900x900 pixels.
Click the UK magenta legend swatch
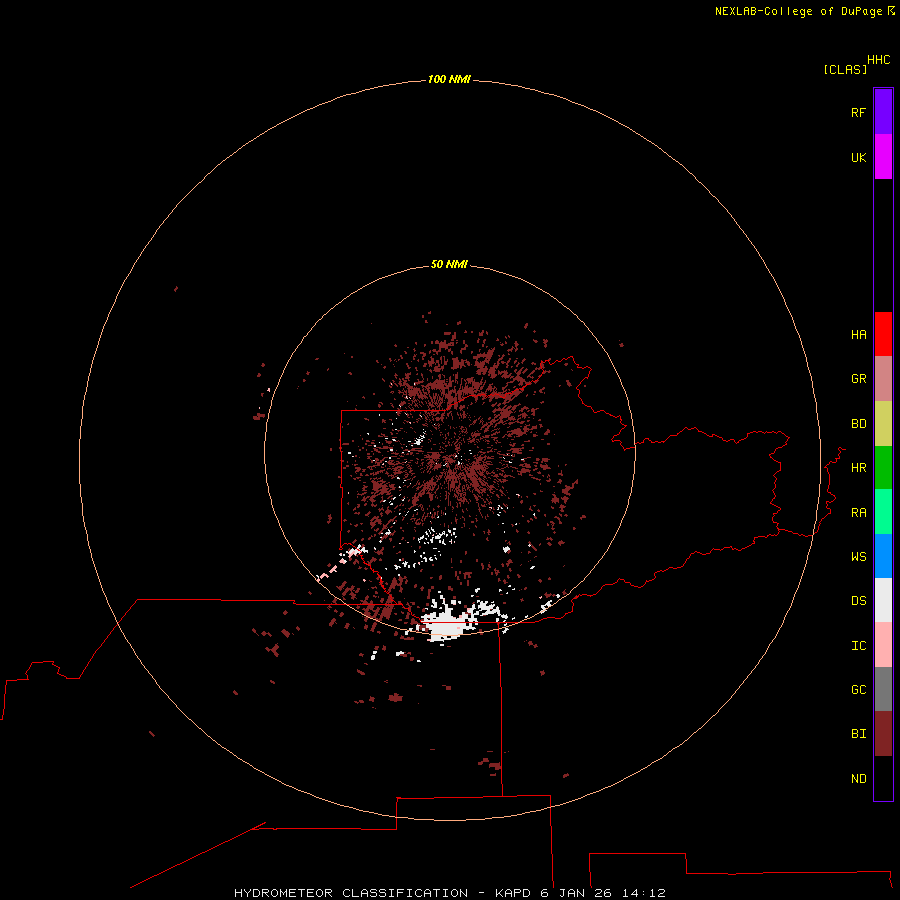click(883, 157)
